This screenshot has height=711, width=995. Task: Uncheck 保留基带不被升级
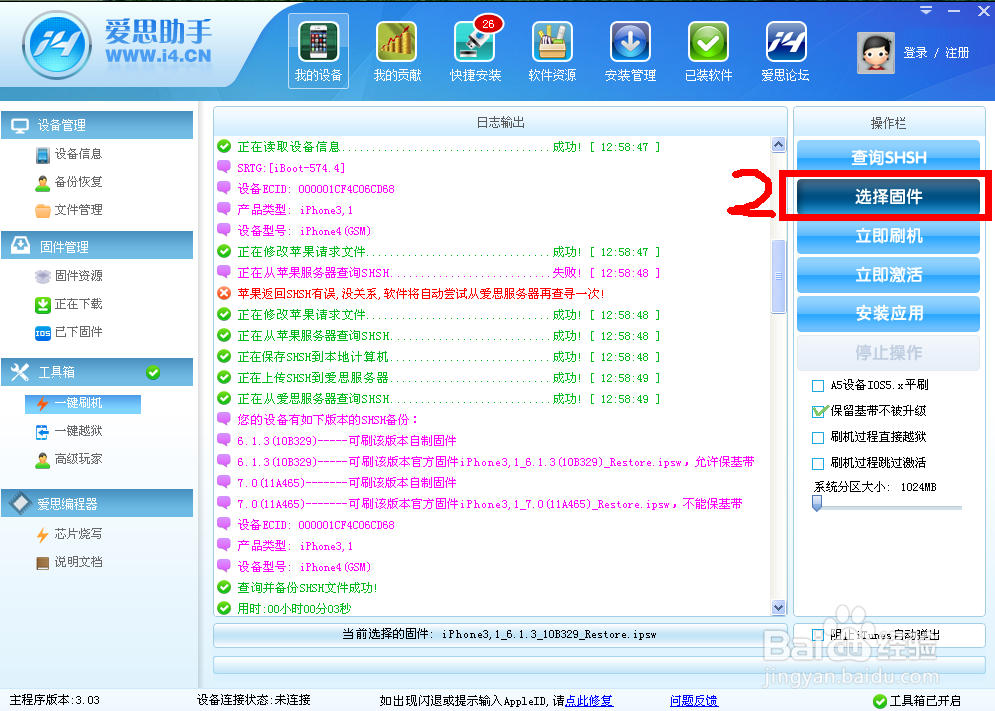pos(816,410)
